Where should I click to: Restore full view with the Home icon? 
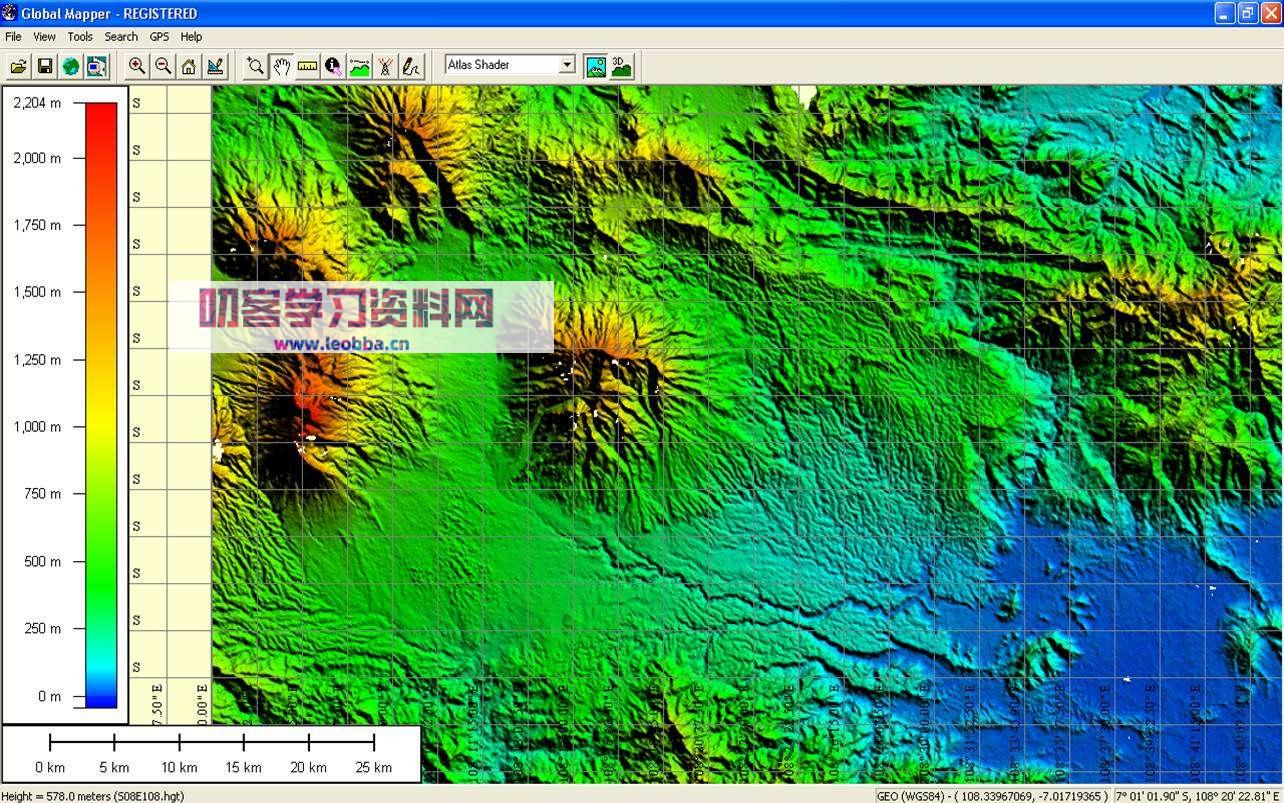coord(187,65)
